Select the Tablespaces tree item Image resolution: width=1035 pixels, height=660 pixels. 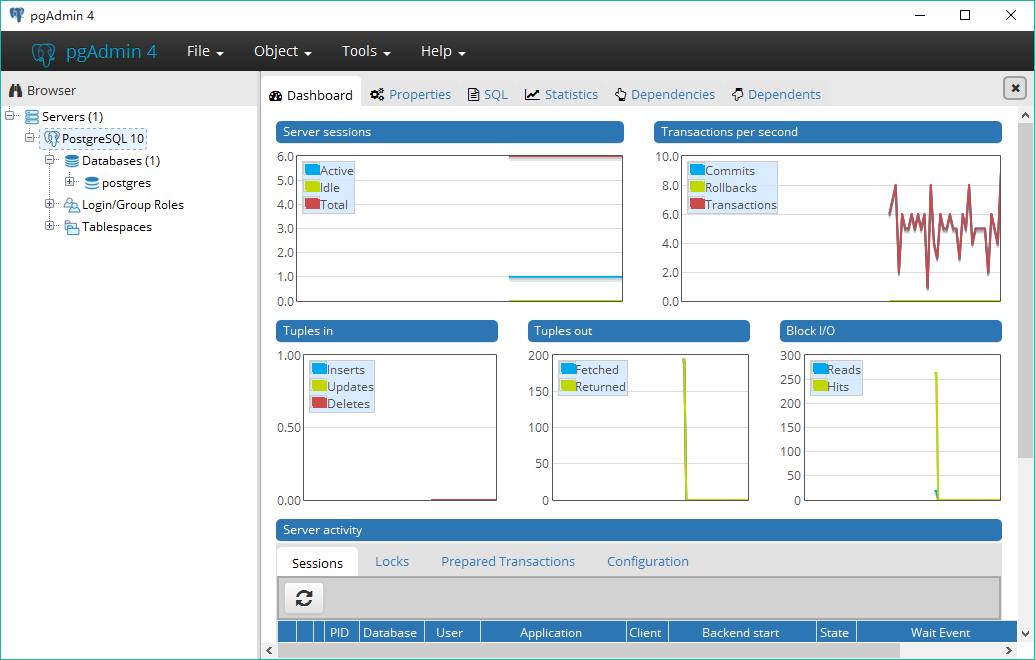click(x=117, y=227)
